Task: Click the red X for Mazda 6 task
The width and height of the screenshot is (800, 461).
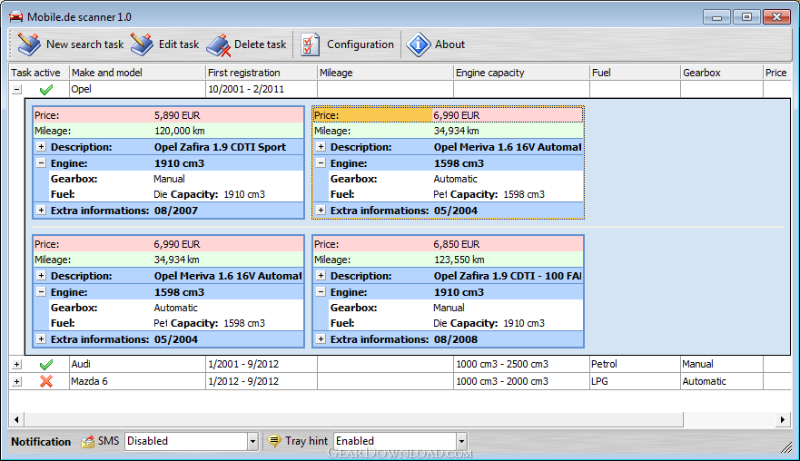Action: click(x=46, y=381)
